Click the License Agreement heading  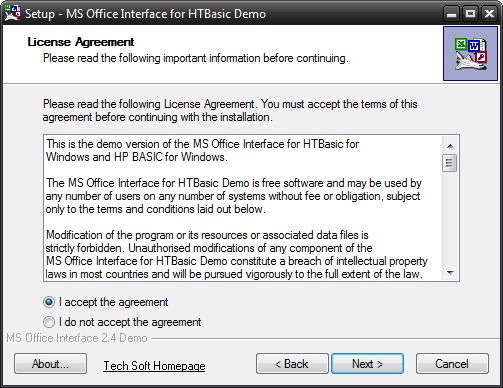[81, 42]
